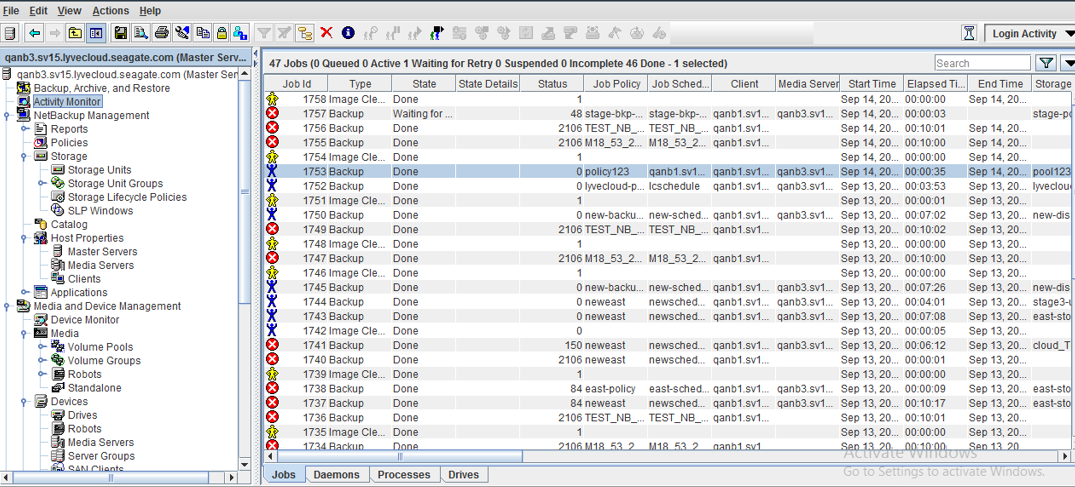Screen dimensions: 1075x487
Task: Expand the Storage Unit Groups node
Action: point(42,184)
